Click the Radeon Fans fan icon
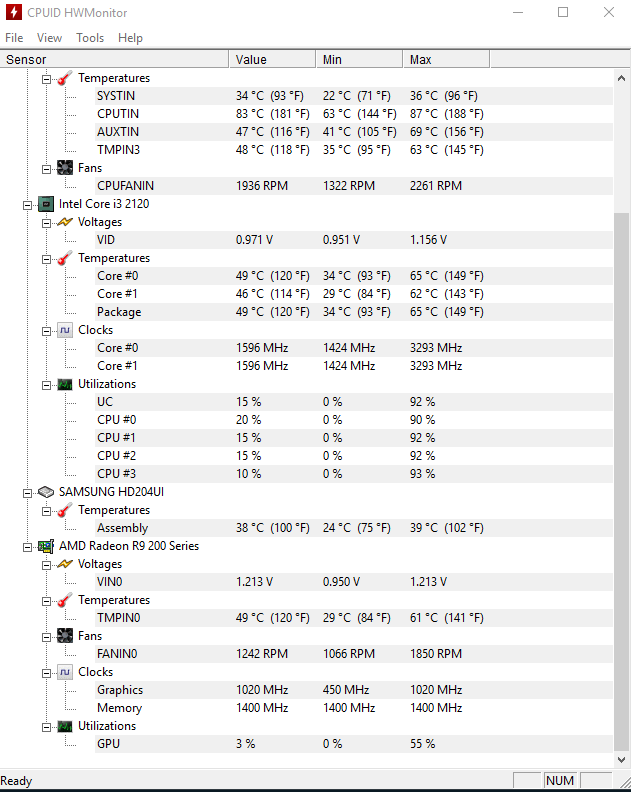 [65, 636]
